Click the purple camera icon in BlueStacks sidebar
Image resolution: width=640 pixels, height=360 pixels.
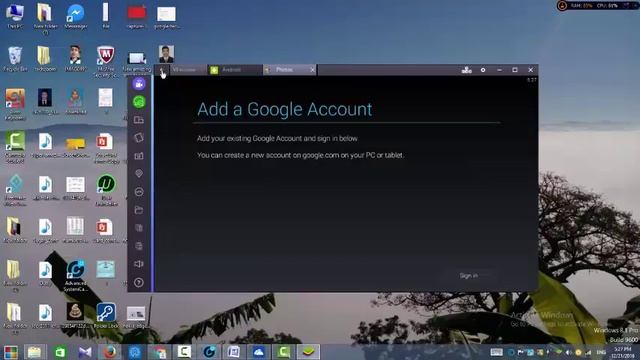click(139, 84)
